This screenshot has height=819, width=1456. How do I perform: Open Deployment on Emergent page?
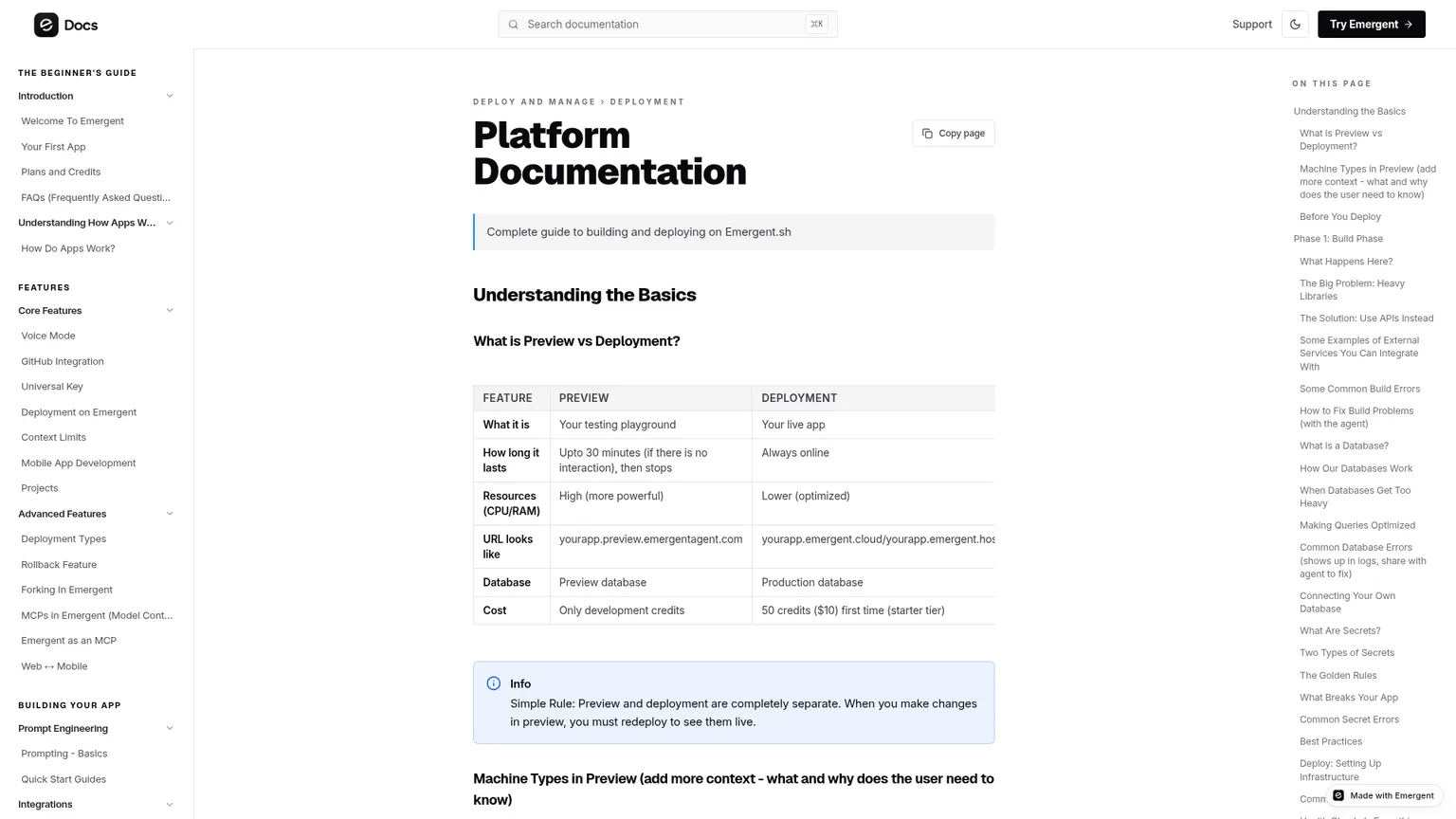(x=79, y=412)
